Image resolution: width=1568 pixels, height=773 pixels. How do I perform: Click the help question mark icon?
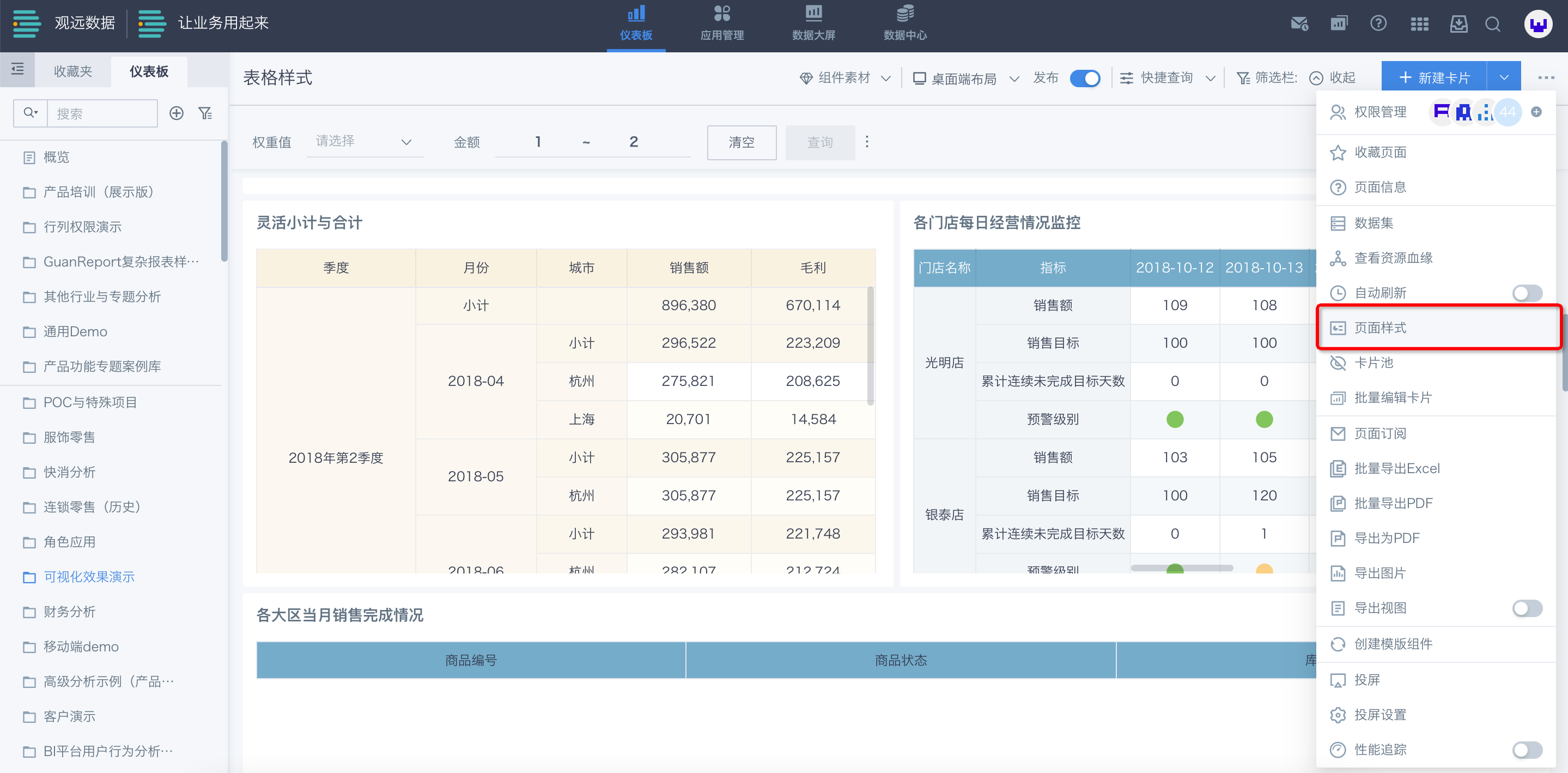[x=1378, y=24]
